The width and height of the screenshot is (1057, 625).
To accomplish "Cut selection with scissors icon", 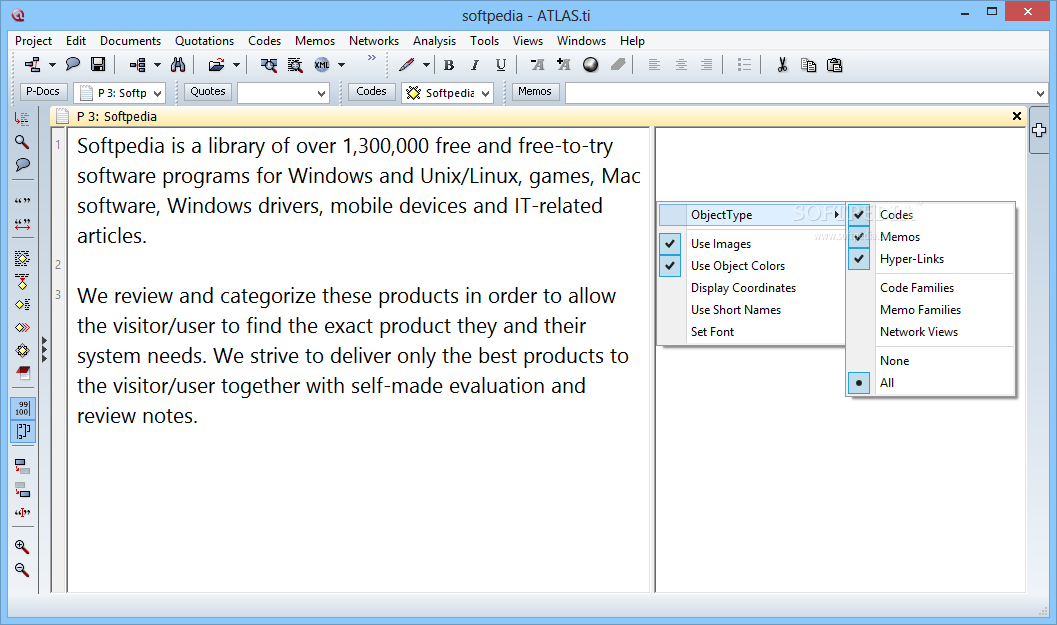I will [782, 65].
